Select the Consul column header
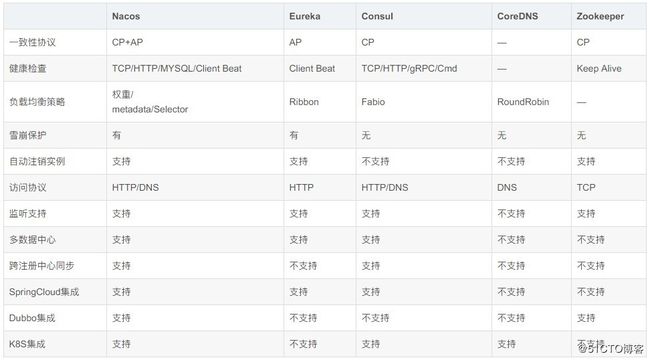This screenshot has width=650, height=360. [377, 16]
